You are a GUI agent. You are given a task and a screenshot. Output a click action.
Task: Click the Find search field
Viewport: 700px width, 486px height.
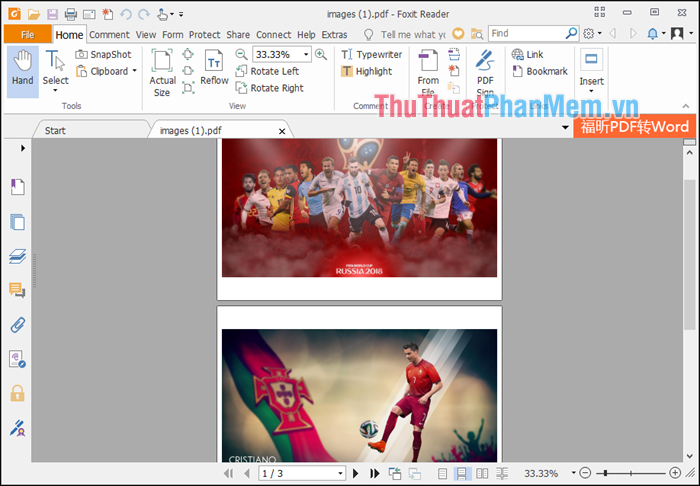click(527, 33)
